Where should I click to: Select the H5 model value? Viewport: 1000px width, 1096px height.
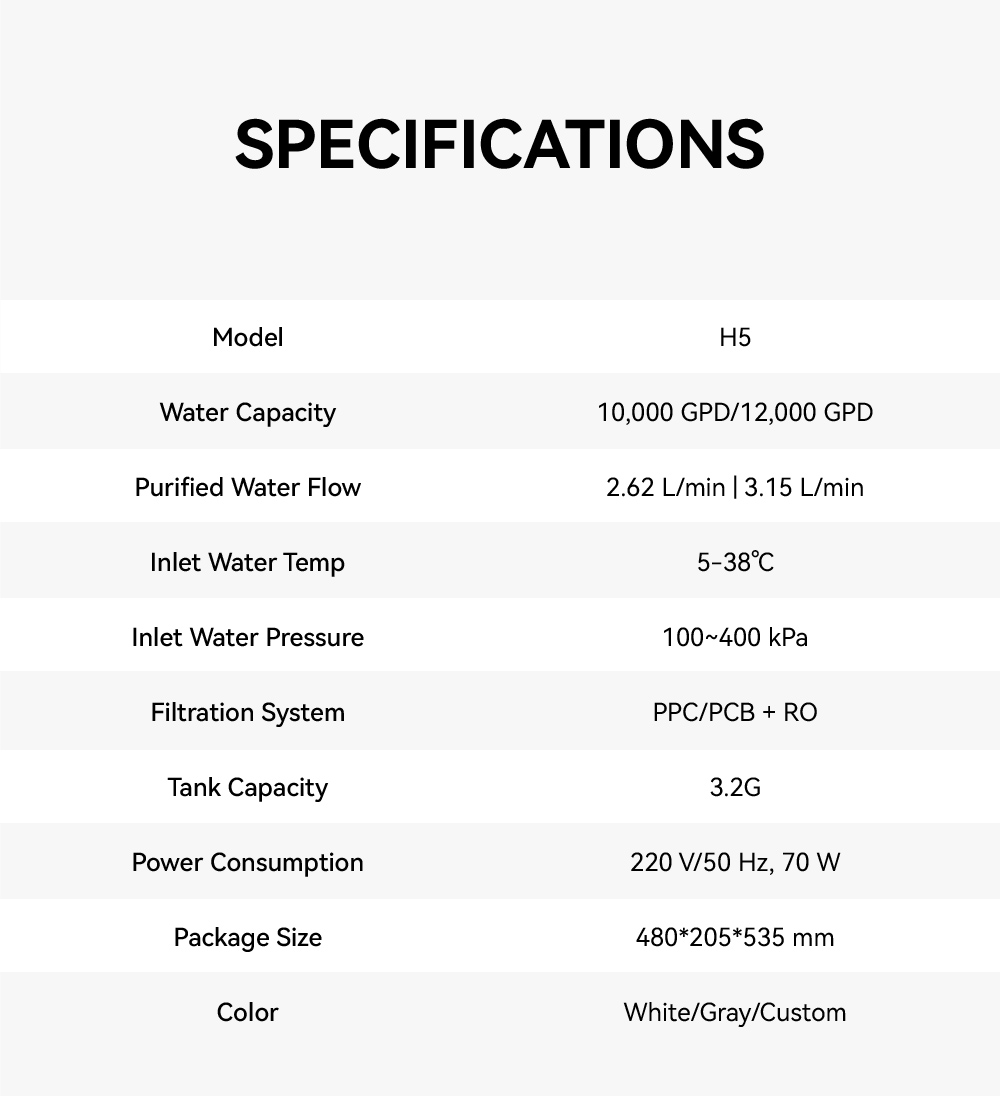735,338
